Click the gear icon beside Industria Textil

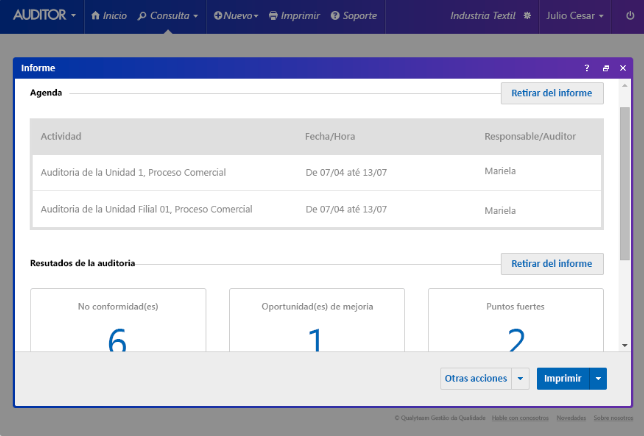coord(528,16)
